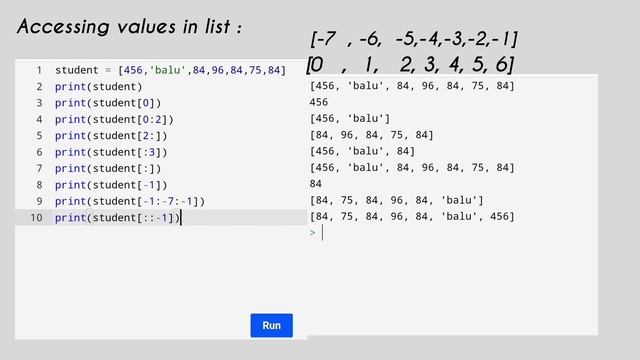Click the output line showing 456
Screen dimensions: 640x360
click(318, 102)
